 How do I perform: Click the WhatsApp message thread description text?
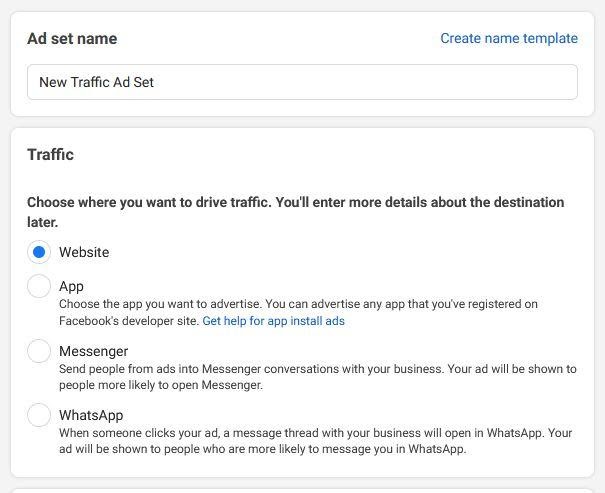(315, 441)
